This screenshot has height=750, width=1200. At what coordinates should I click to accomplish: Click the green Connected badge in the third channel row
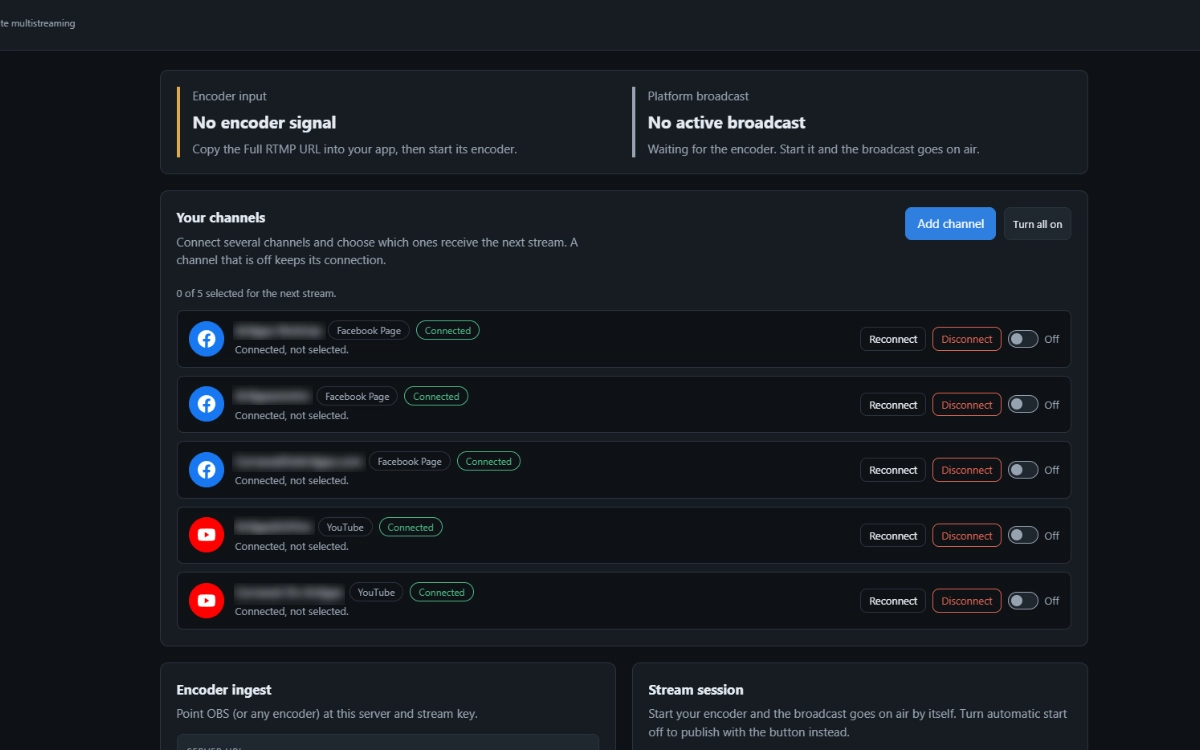pyautogui.click(x=489, y=461)
